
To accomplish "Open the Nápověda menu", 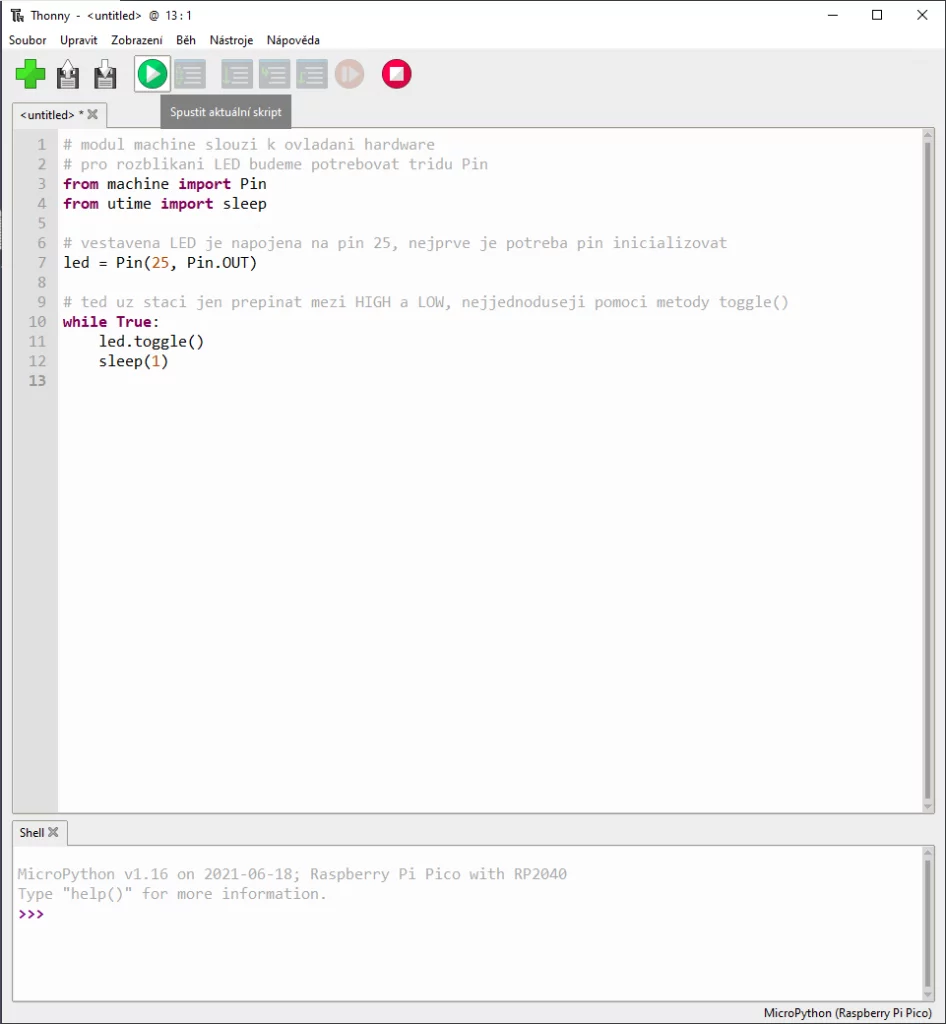I will point(293,40).
